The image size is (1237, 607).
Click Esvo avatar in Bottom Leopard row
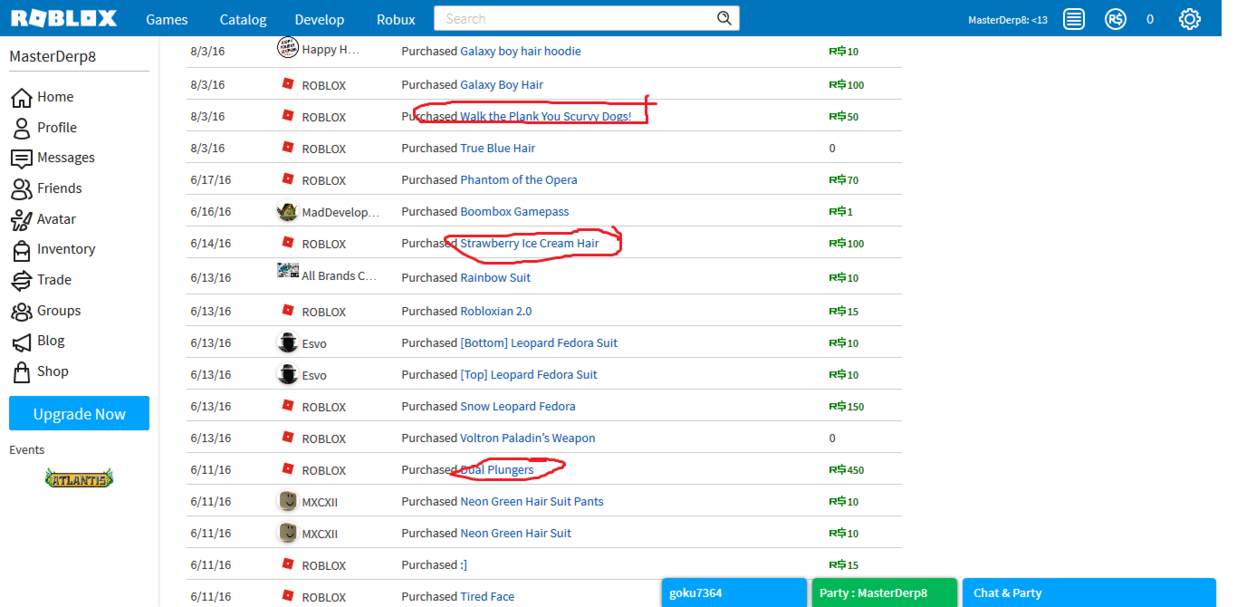tap(287, 342)
